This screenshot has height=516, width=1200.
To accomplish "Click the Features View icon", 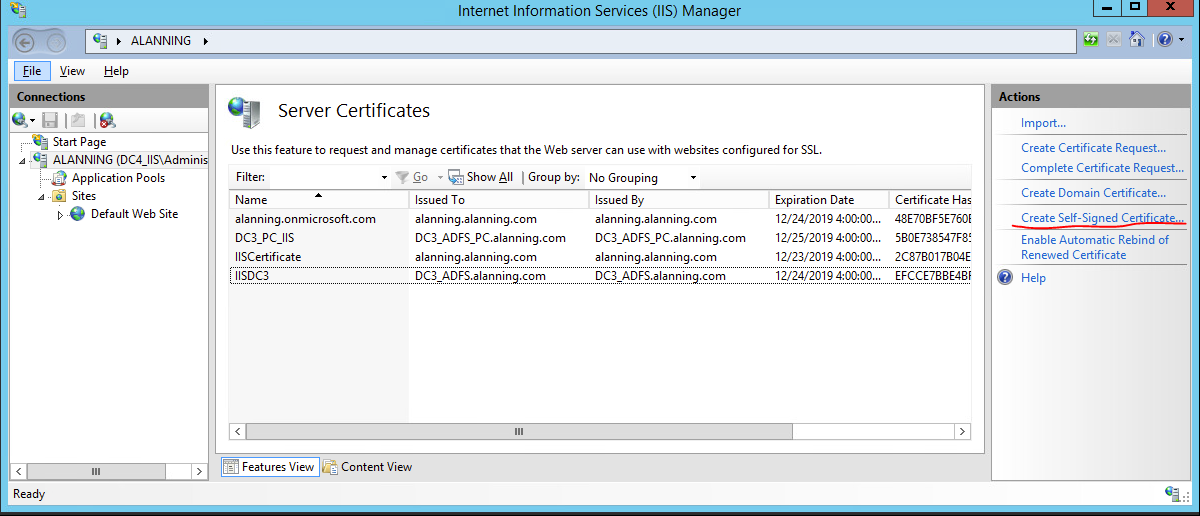I will (x=230, y=467).
